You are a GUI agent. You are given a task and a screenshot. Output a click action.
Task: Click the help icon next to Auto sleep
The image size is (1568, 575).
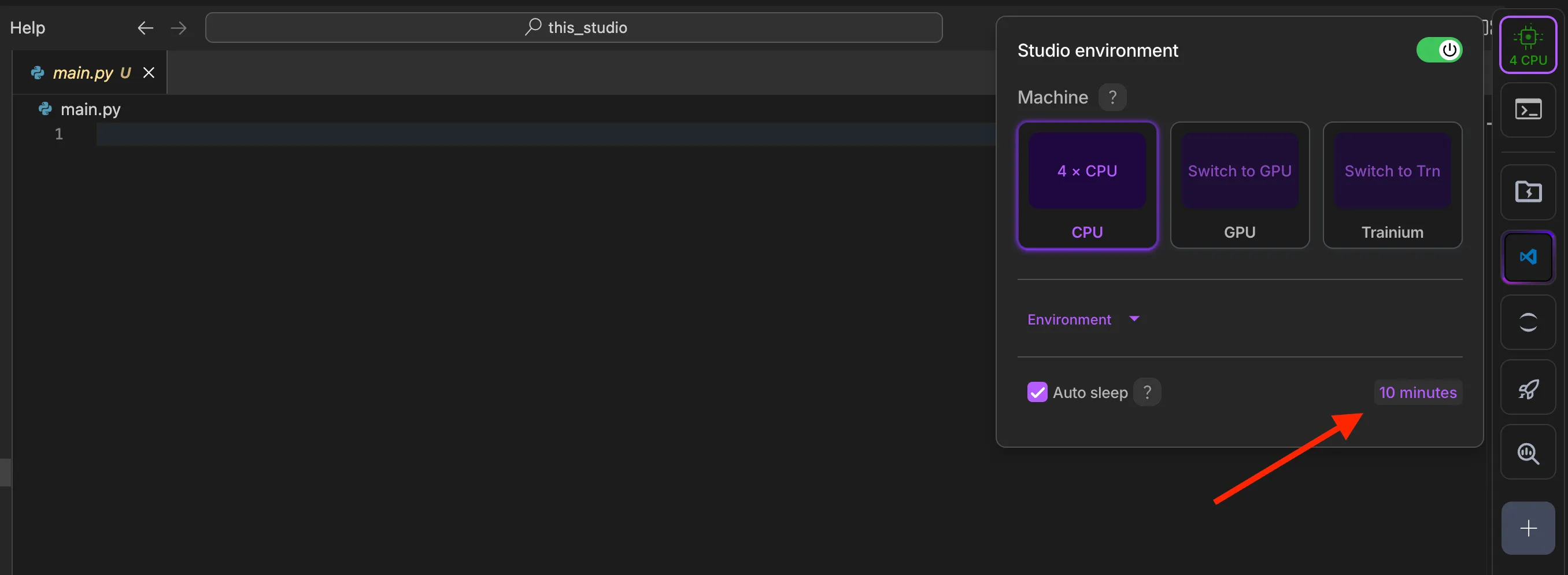coord(1147,392)
